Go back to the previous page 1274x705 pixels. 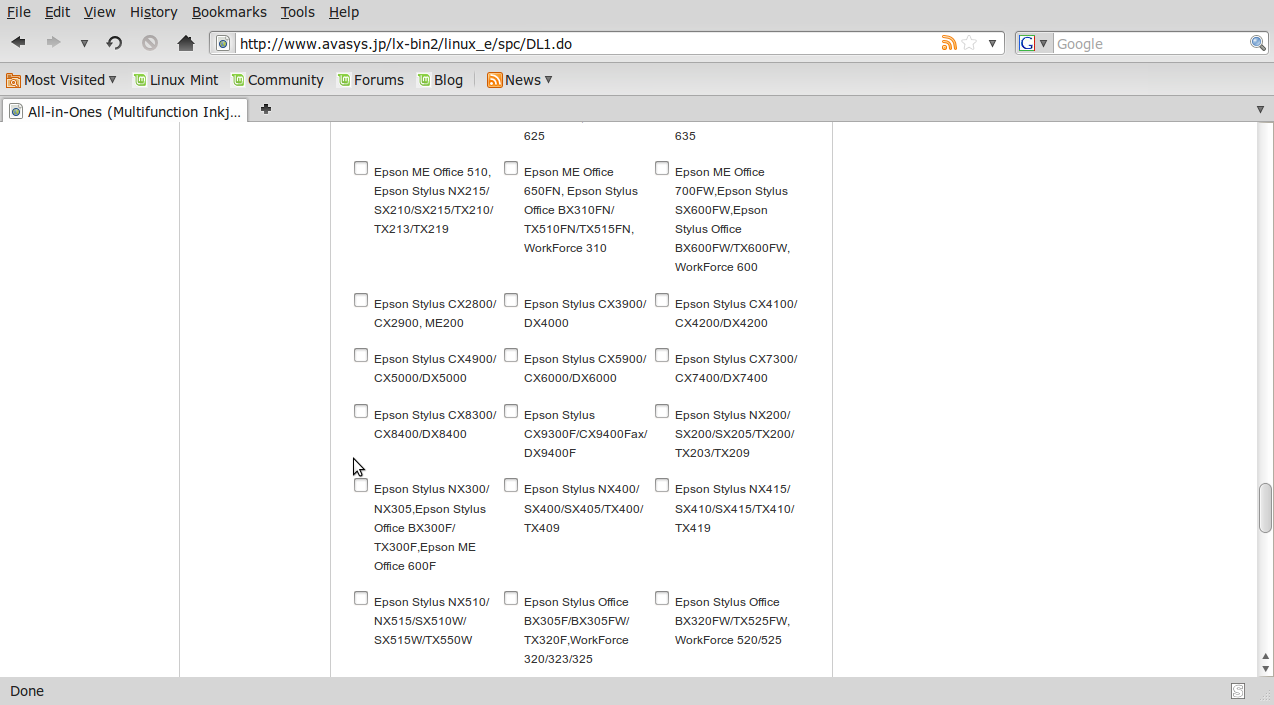18,43
